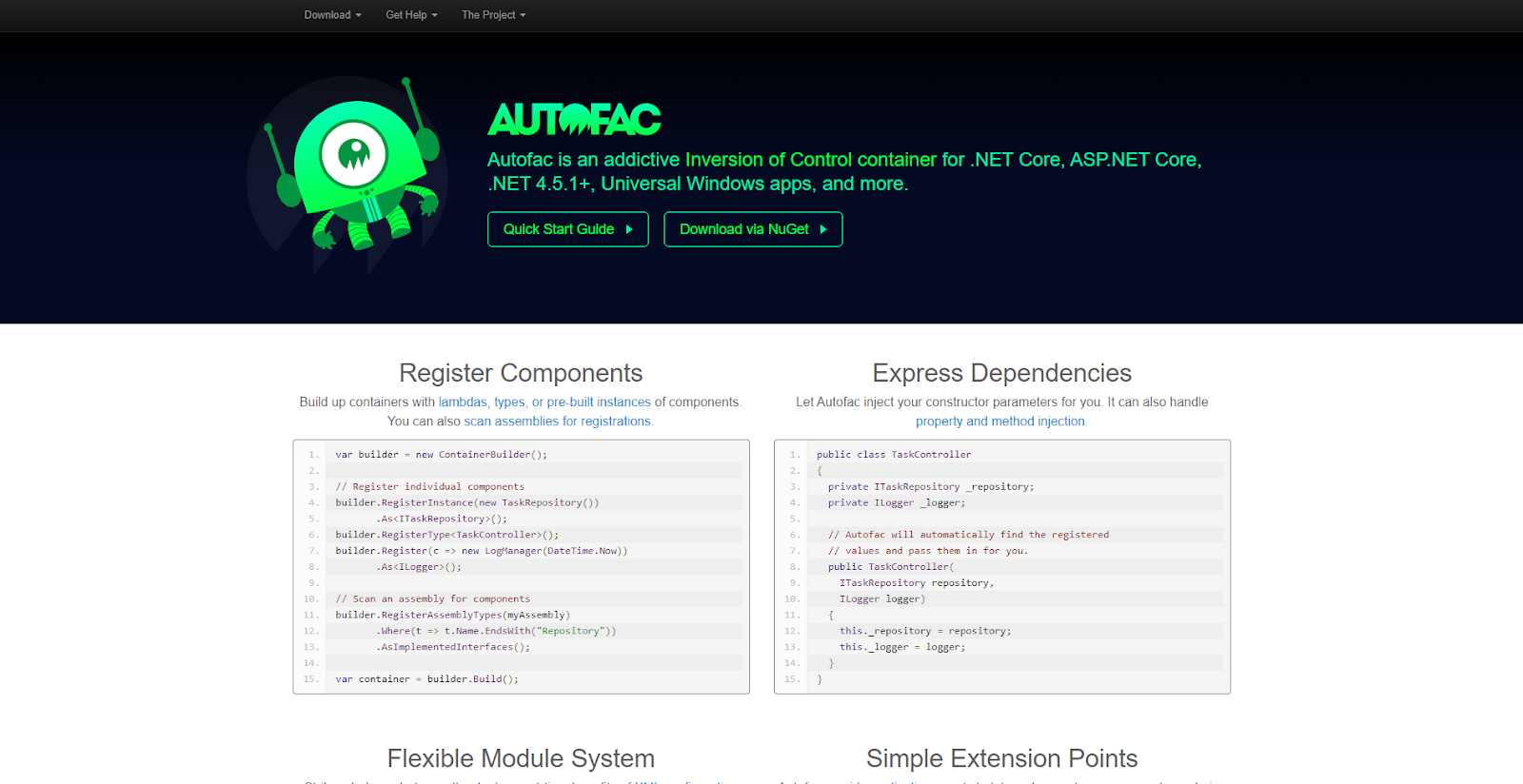Open the Get Help dropdown menu

click(411, 15)
